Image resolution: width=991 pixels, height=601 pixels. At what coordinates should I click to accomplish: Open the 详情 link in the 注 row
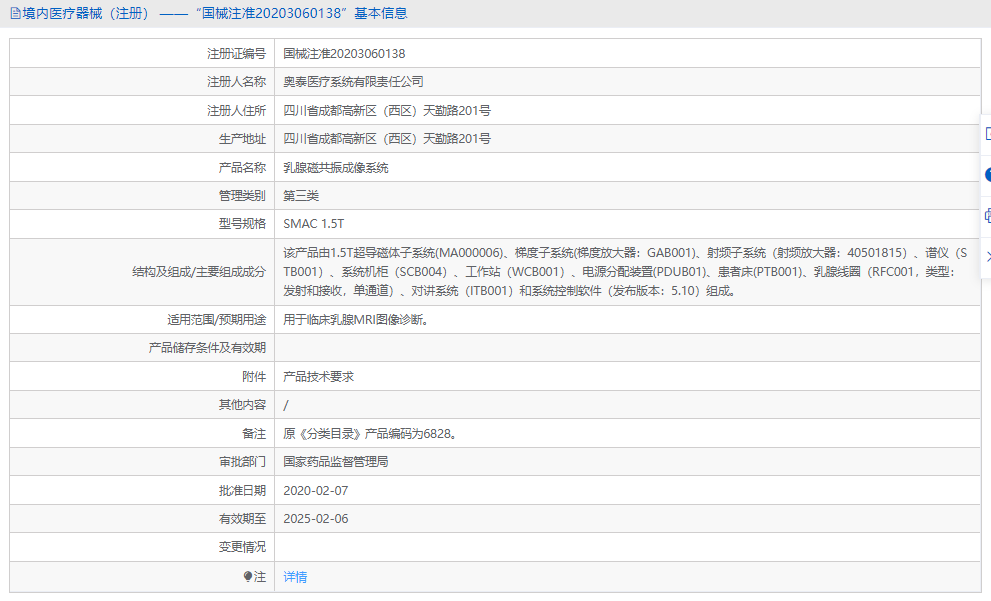294,578
